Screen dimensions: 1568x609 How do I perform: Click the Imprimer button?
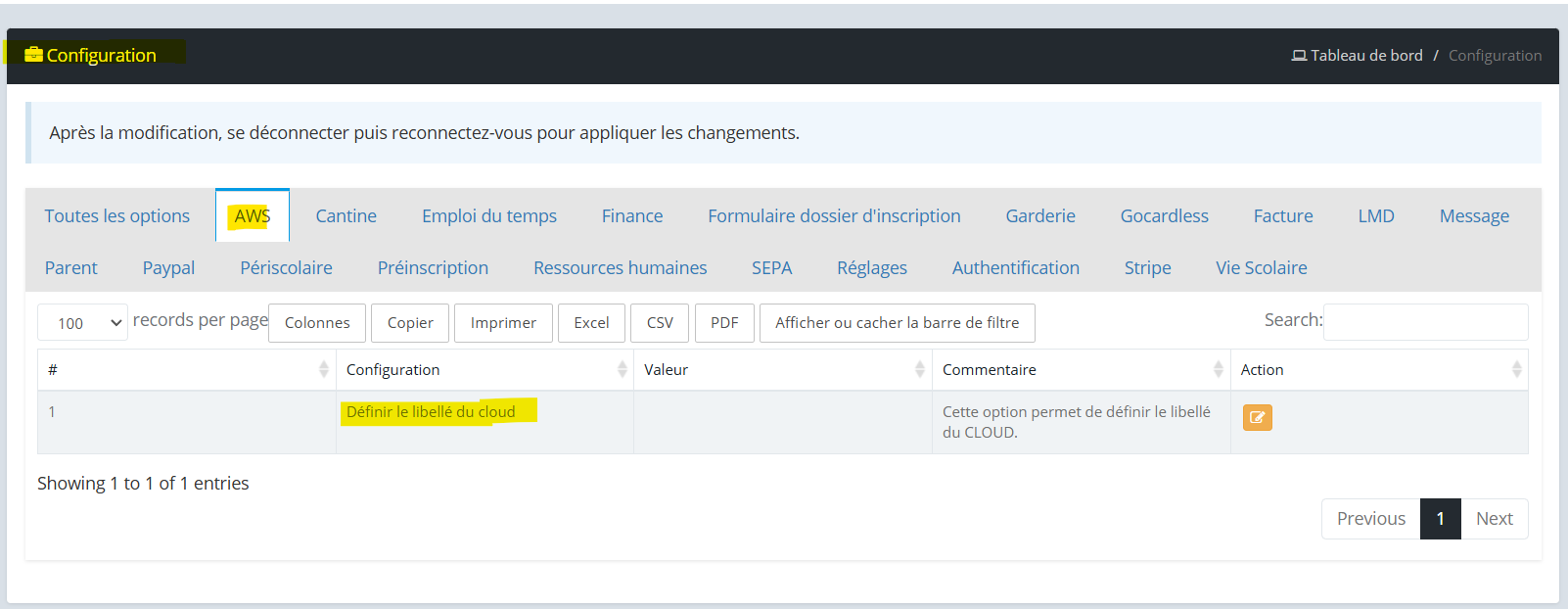pyautogui.click(x=503, y=322)
